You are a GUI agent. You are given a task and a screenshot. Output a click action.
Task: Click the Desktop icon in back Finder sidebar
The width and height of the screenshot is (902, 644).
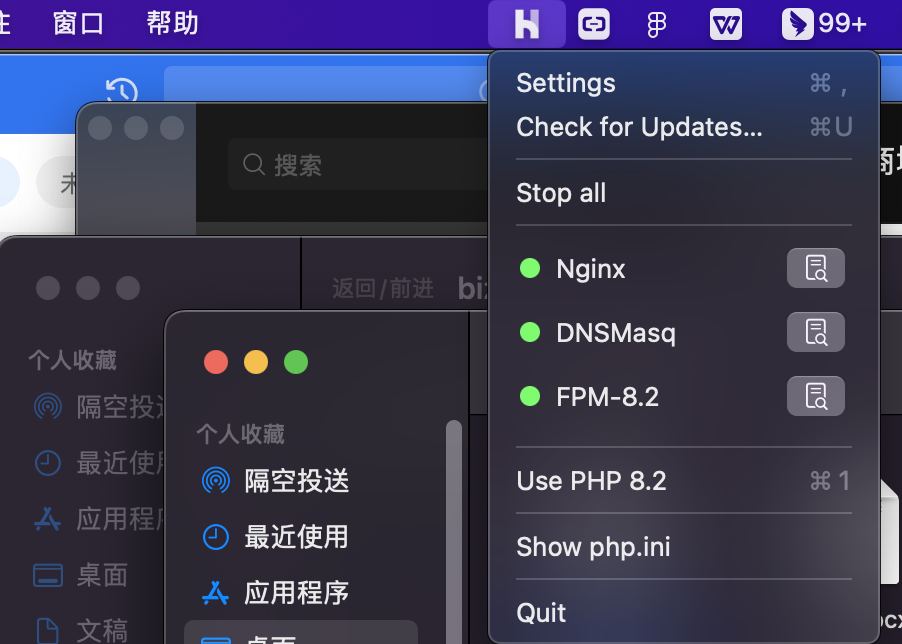48,575
